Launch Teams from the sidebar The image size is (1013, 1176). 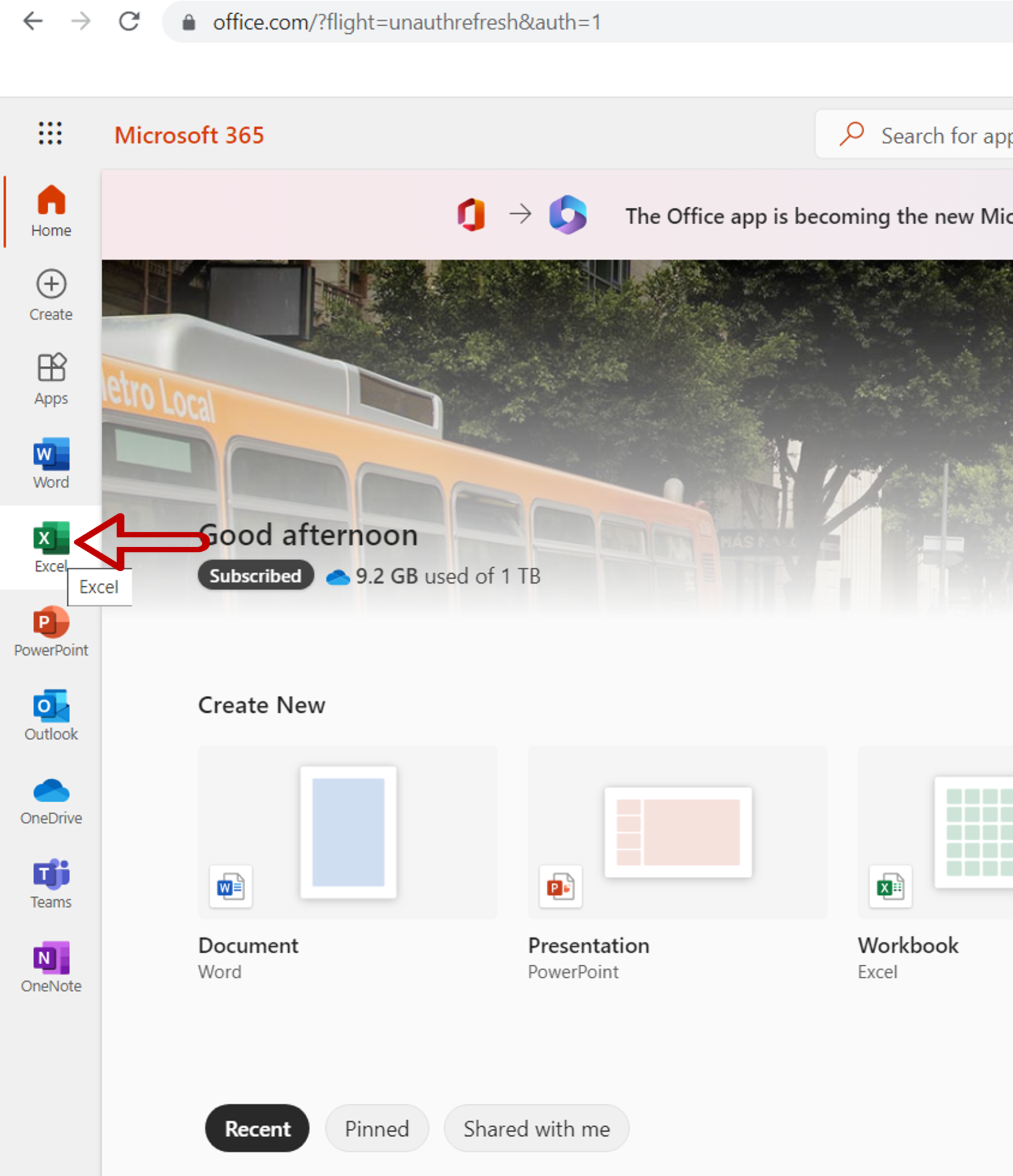pyautogui.click(x=51, y=883)
